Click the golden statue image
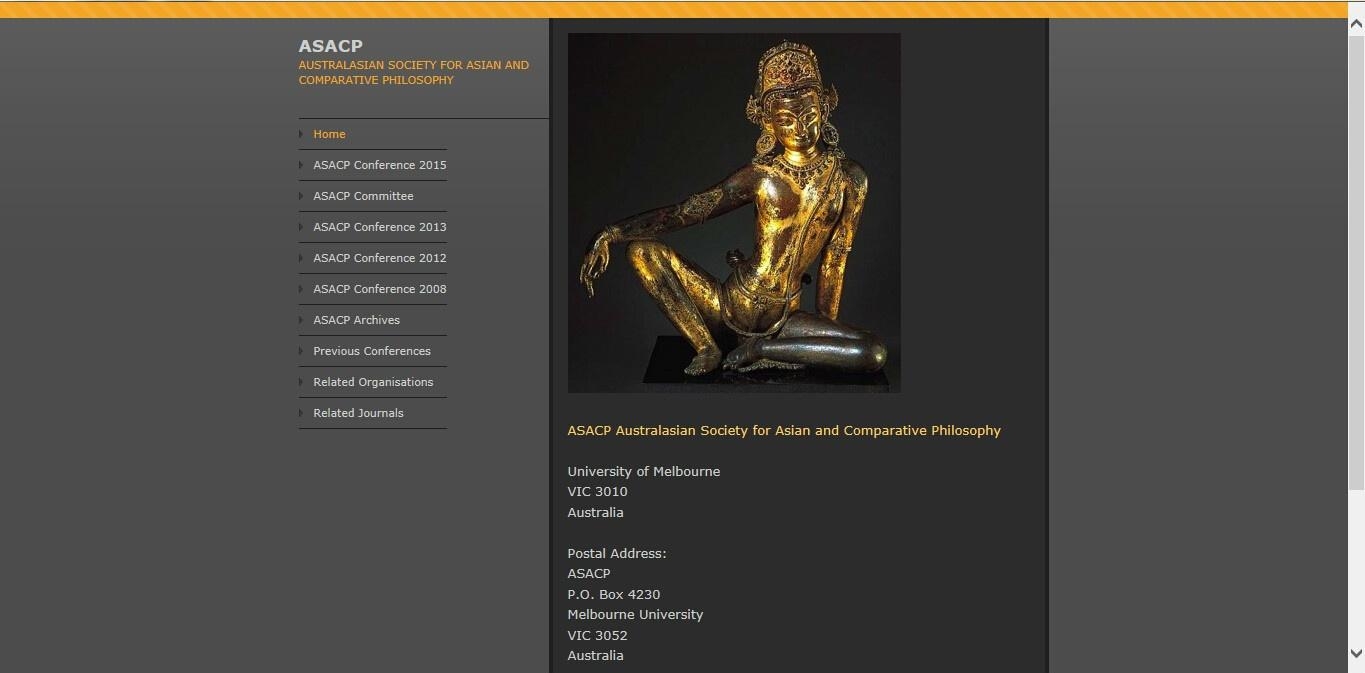The width and height of the screenshot is (1365, 673). pyautogui.click(x=734, y=213)
